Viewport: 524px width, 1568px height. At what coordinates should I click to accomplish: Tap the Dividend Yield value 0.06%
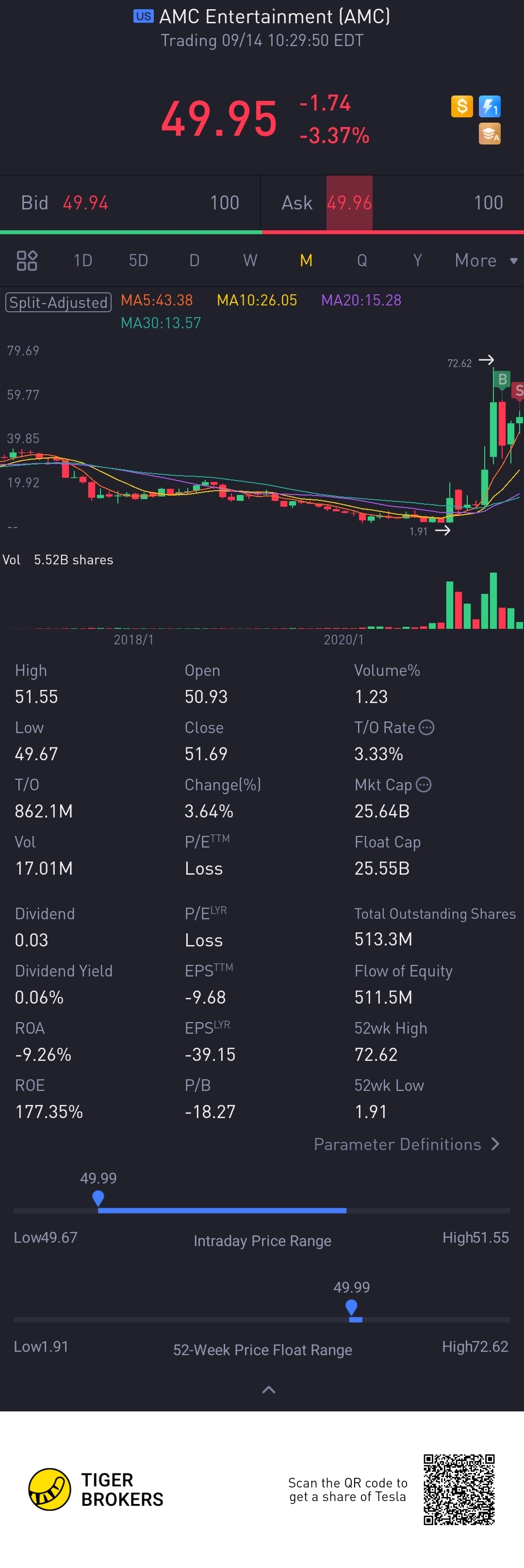pos(39,998)
